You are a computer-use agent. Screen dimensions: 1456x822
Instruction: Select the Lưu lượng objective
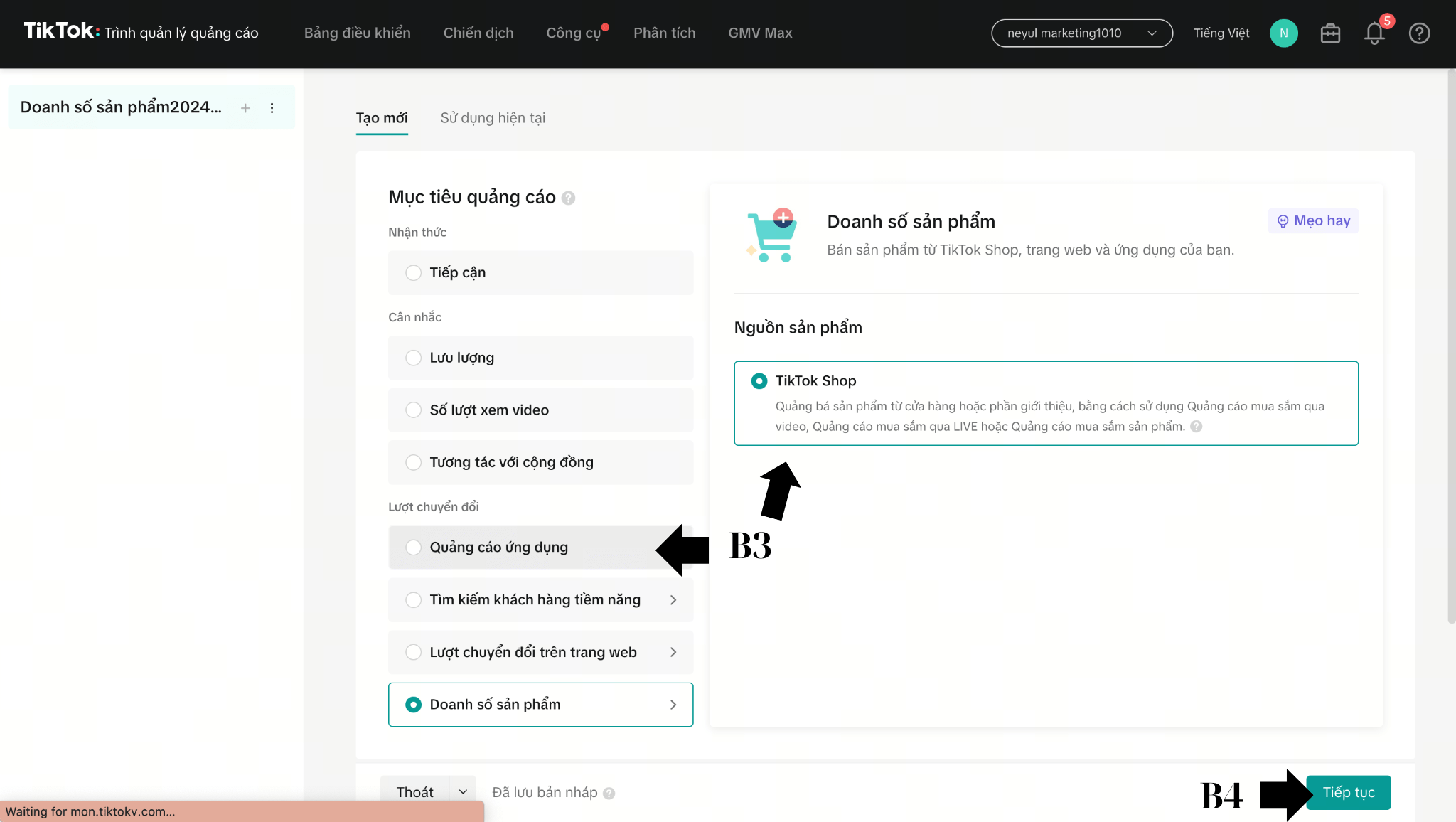[x=540, y=358]
